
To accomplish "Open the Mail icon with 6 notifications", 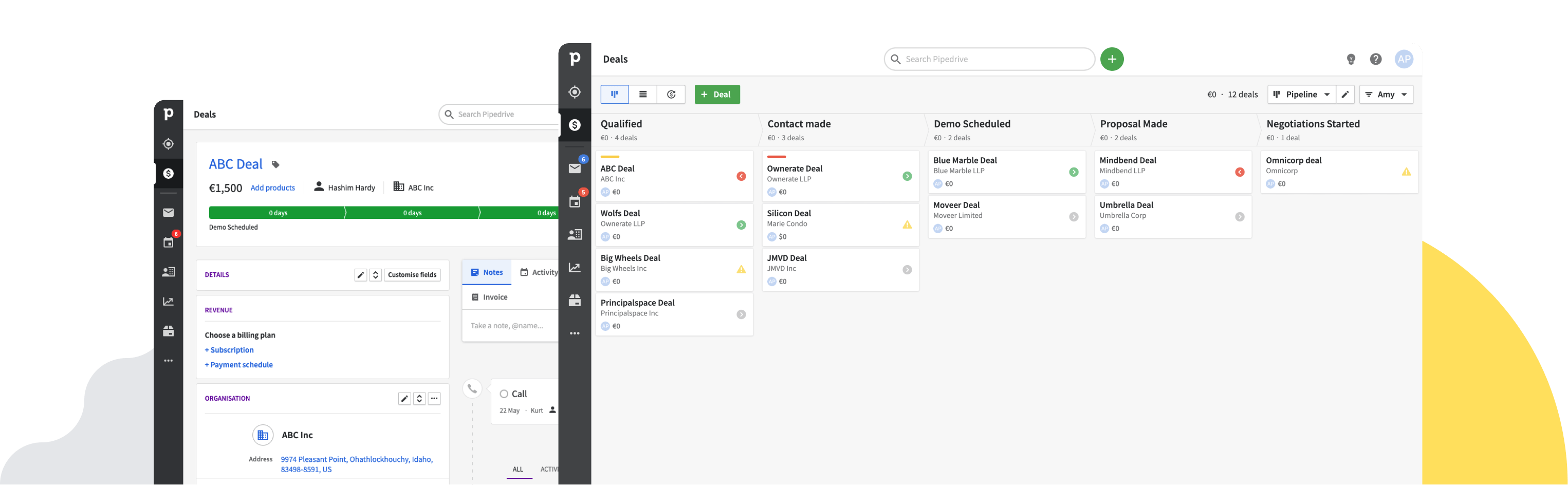I will coord(575,168).
